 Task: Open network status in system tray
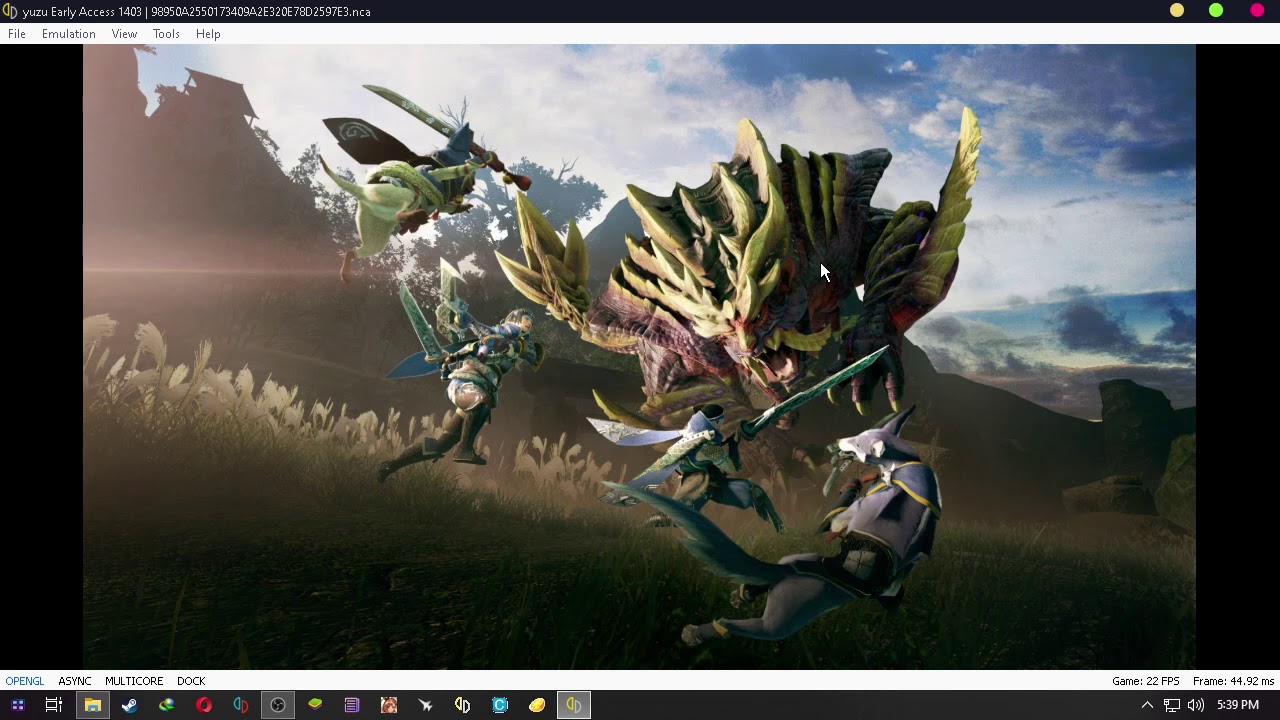click(1172, 705)
